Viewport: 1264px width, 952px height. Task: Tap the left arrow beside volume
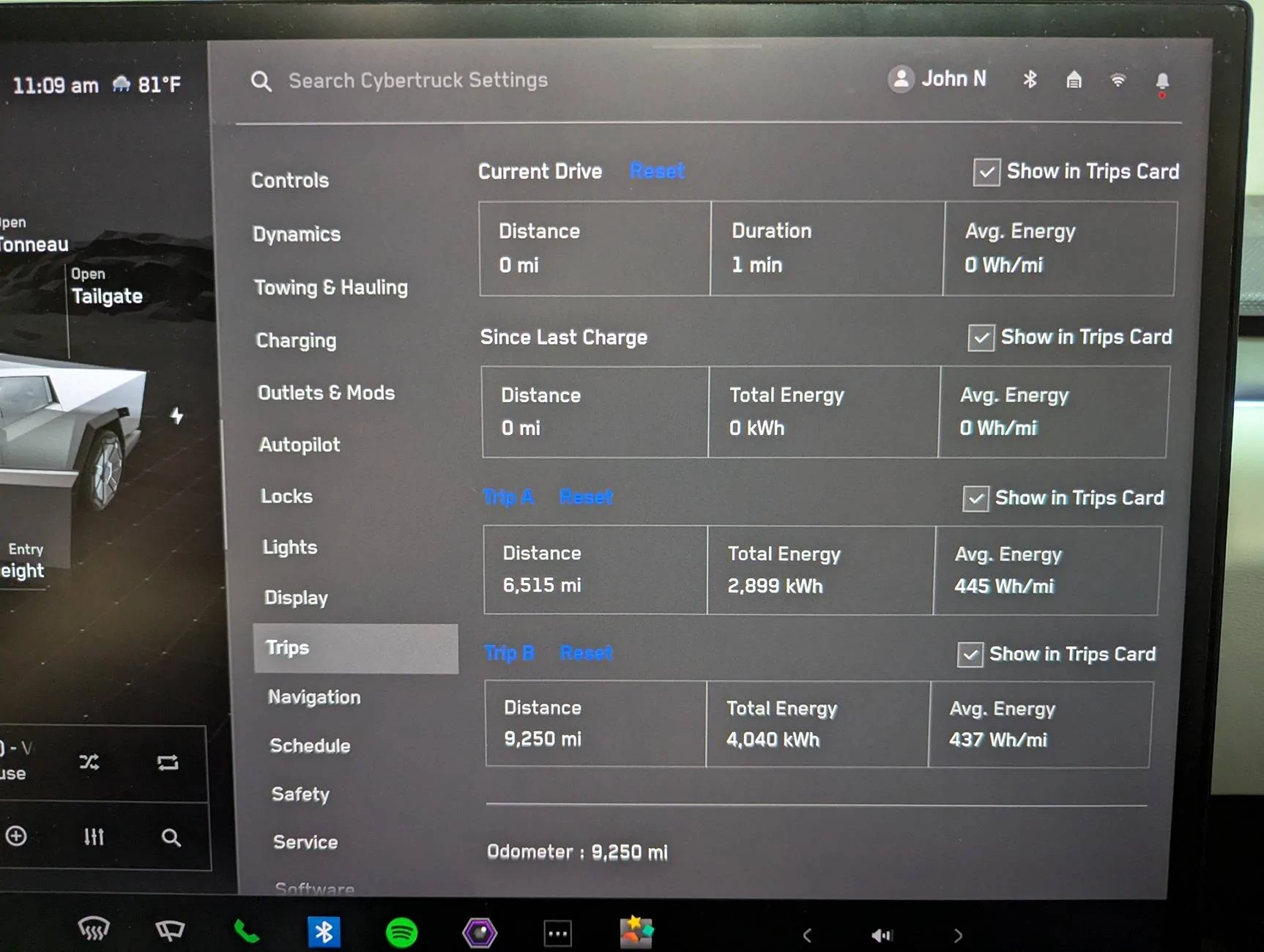coord(807,935)
